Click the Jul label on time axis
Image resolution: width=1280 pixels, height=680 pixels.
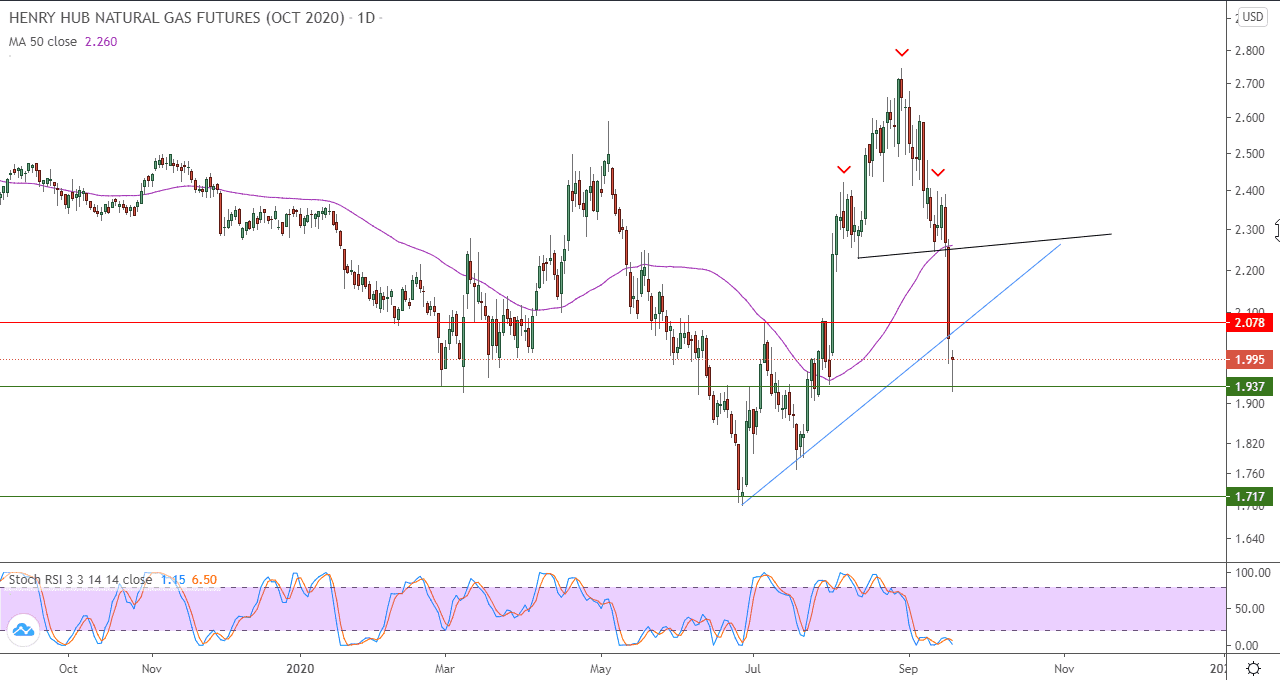[x=753, y=668]
